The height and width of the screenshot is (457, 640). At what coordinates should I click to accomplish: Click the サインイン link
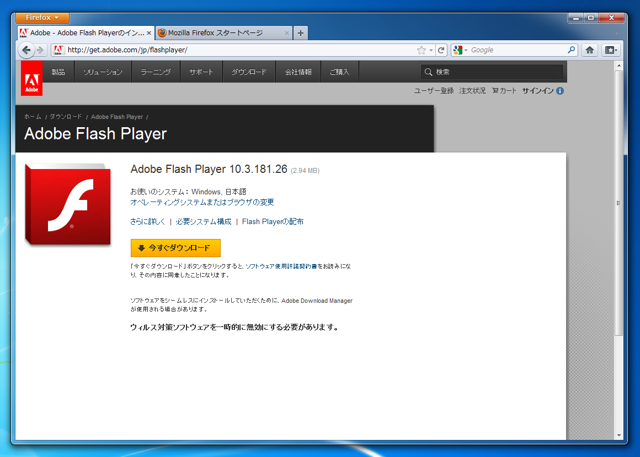coord(538,91)
